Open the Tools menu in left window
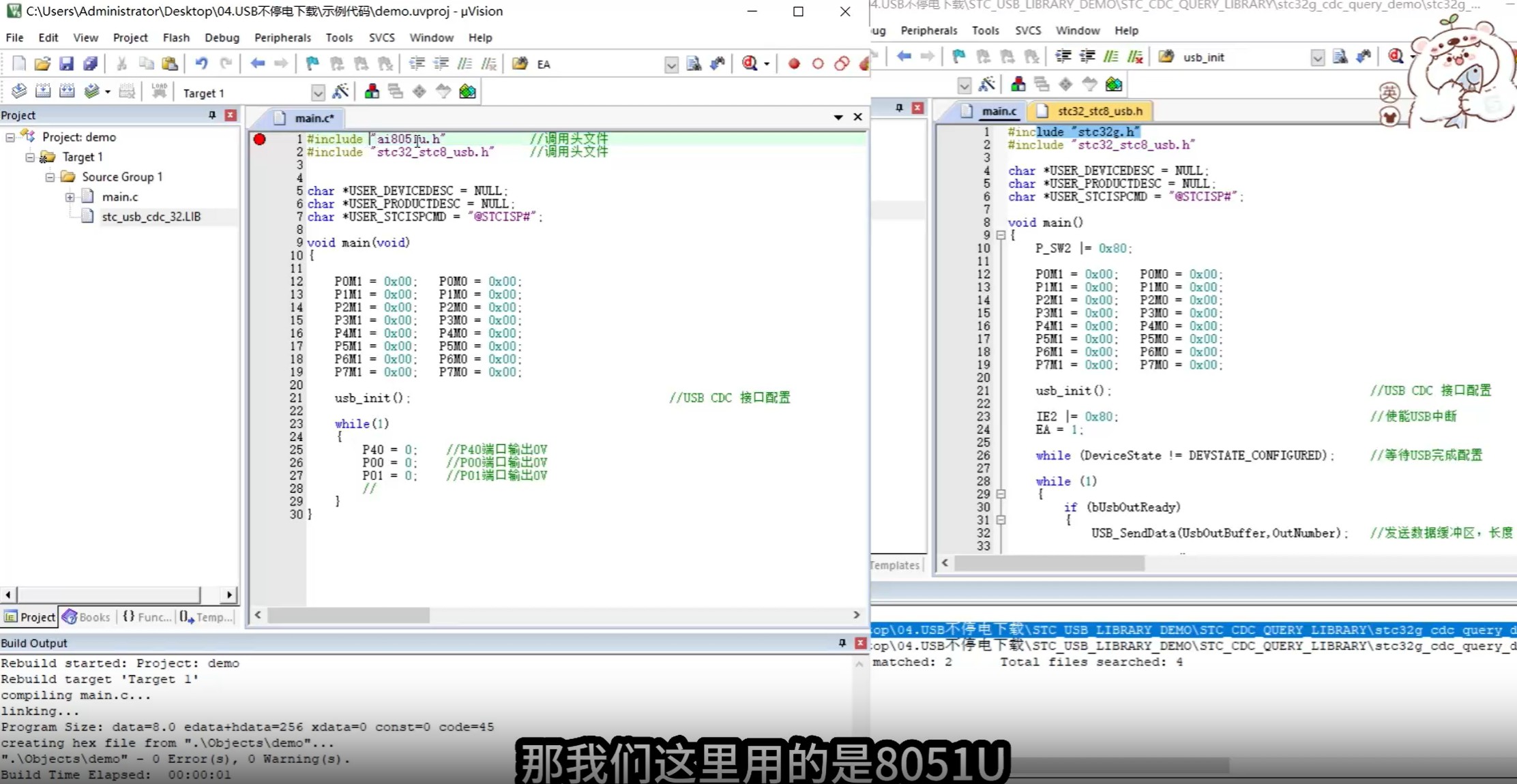Image resolution: width=1517 pixels, height=784 pixels. [x=339, y=37]
